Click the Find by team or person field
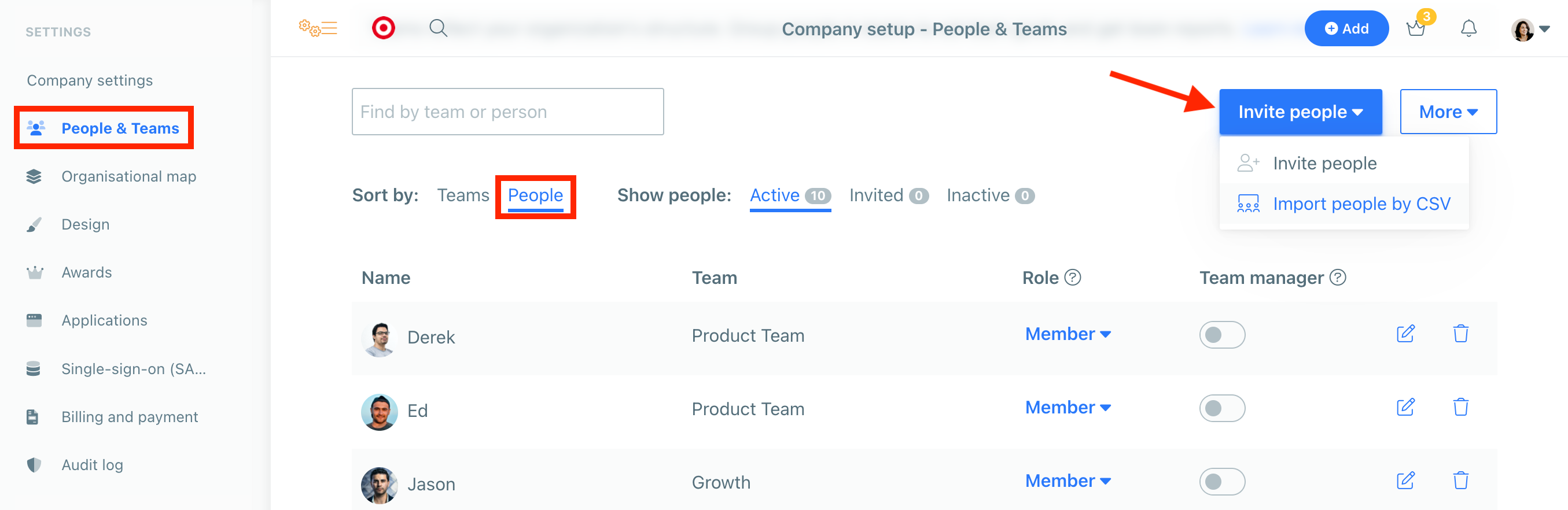The image size is (1568, 510). (x=507, y=112)
